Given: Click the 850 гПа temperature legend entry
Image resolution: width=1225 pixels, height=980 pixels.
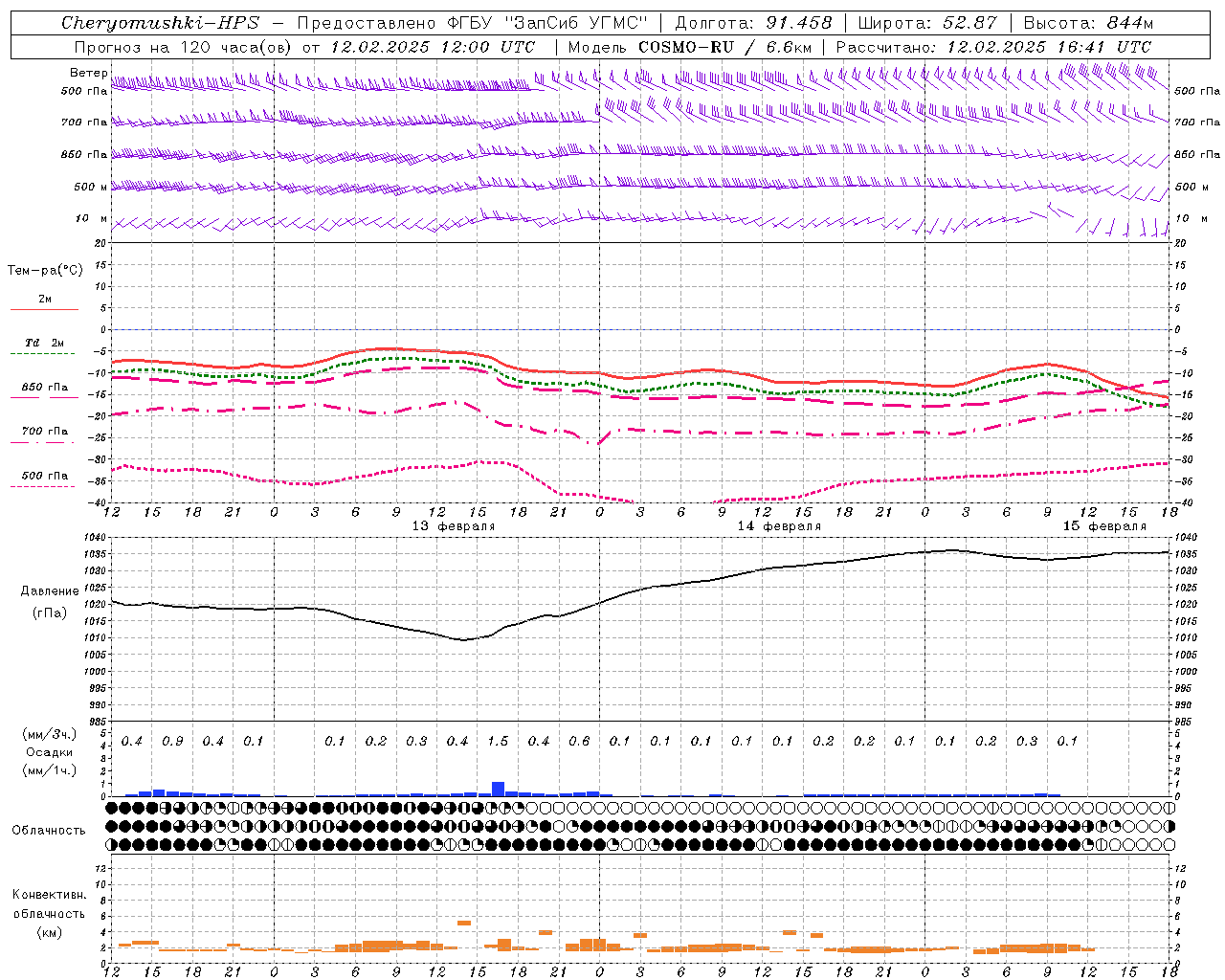Looking at the screenshot, I should 44,390.
